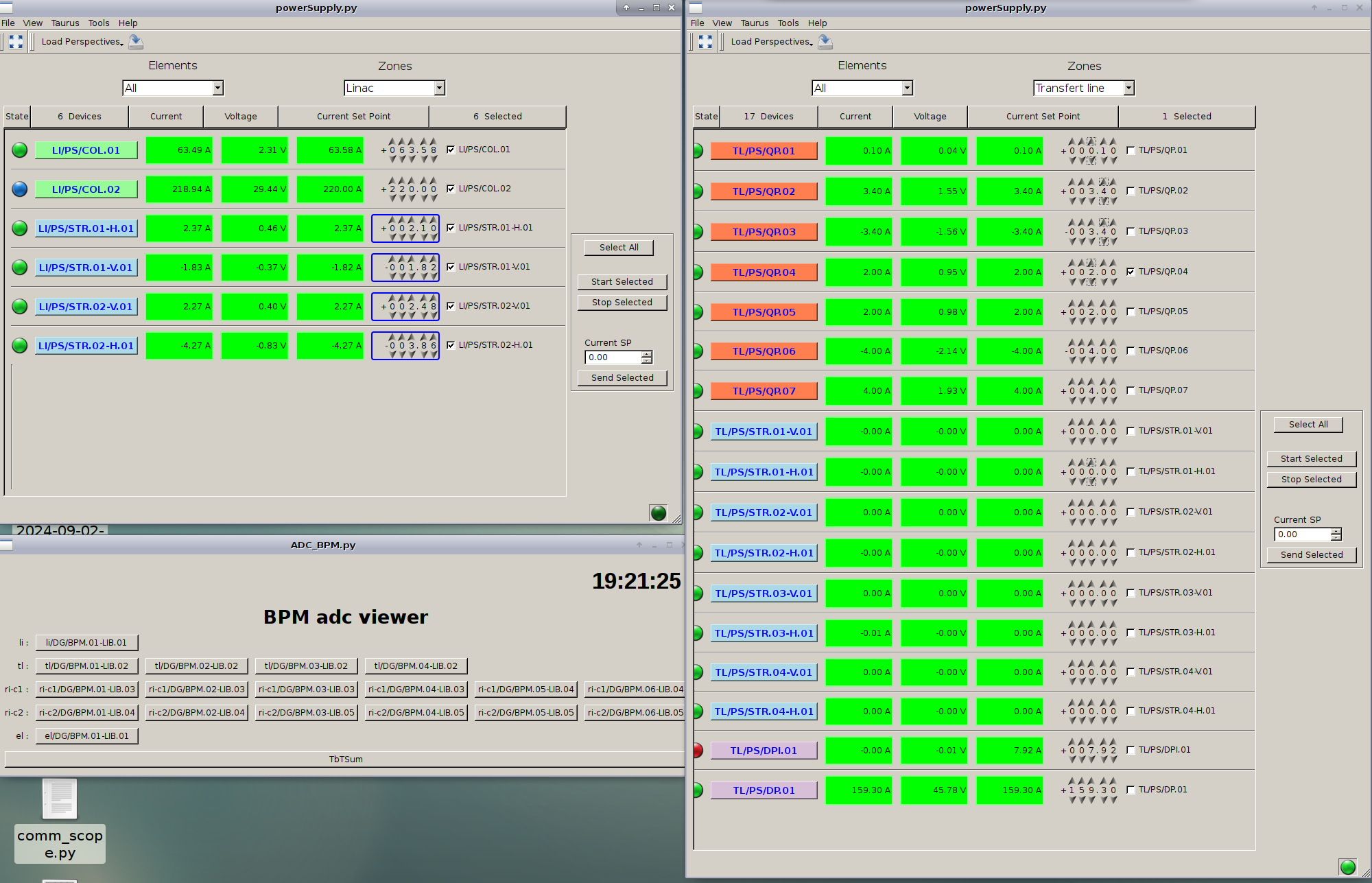Open the Zones dropdown showing Transfert line
The width and height of the screenshot is (1372, 883).
click(x=1084, y=88)
